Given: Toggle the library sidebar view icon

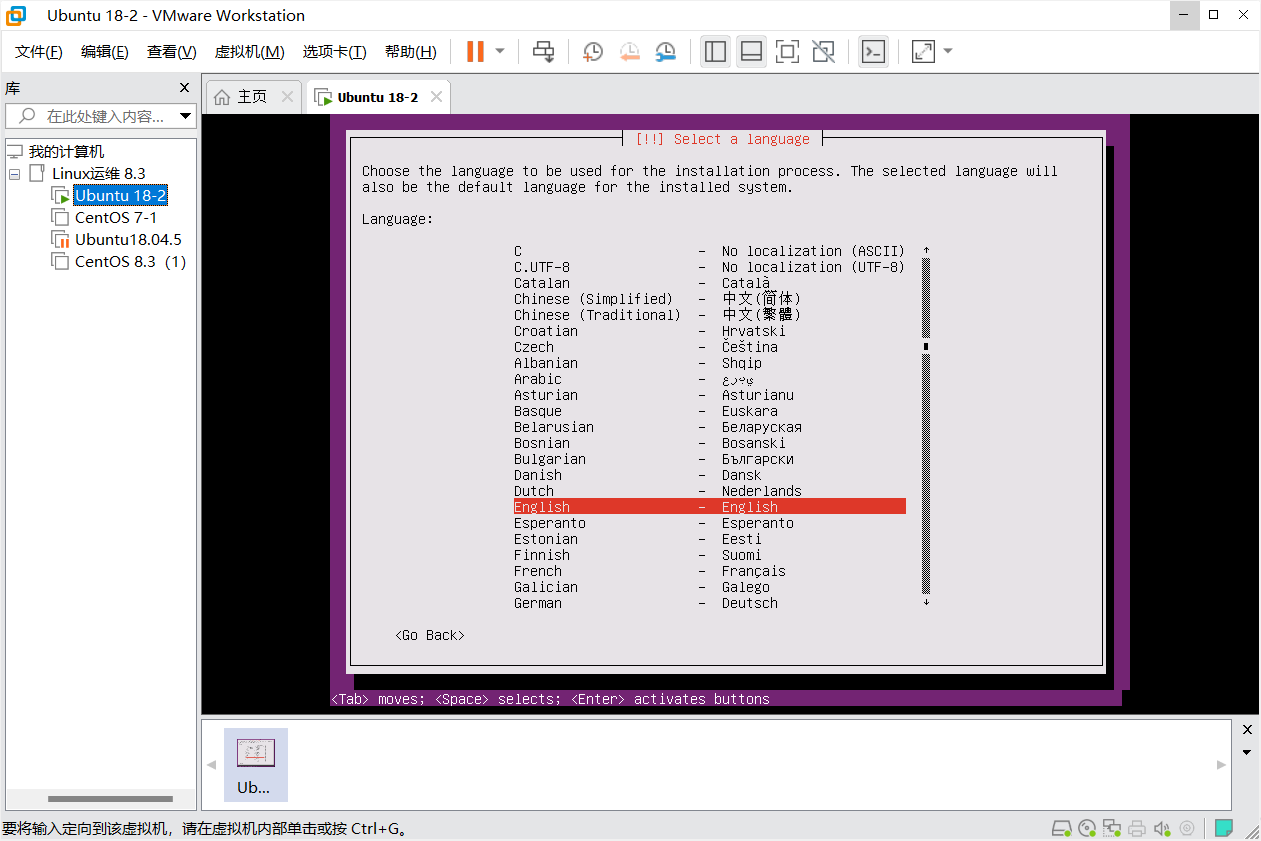Looking at the screenshot, I should 715,52.
